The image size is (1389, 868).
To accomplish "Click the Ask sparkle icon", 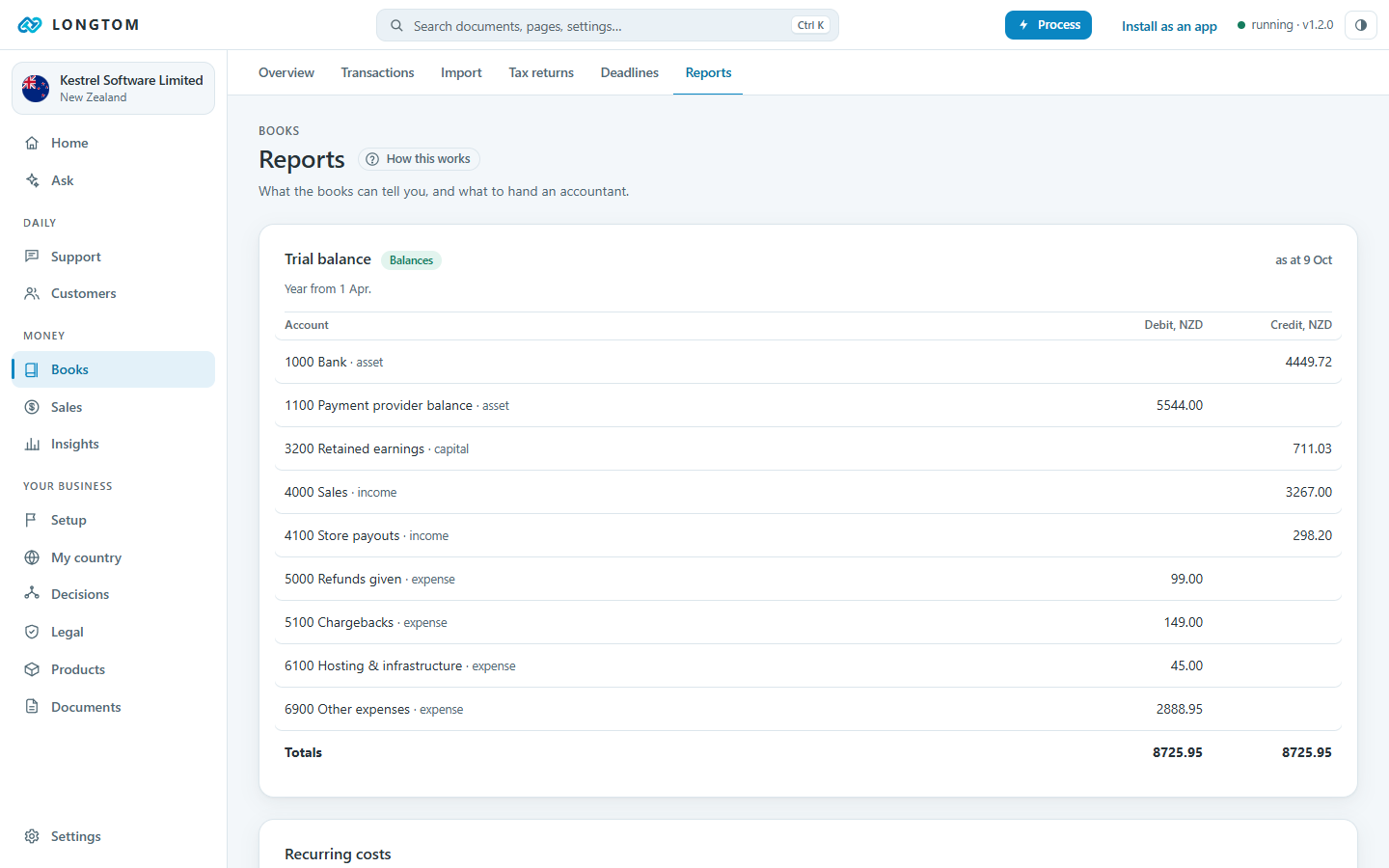I will [32, 180].
